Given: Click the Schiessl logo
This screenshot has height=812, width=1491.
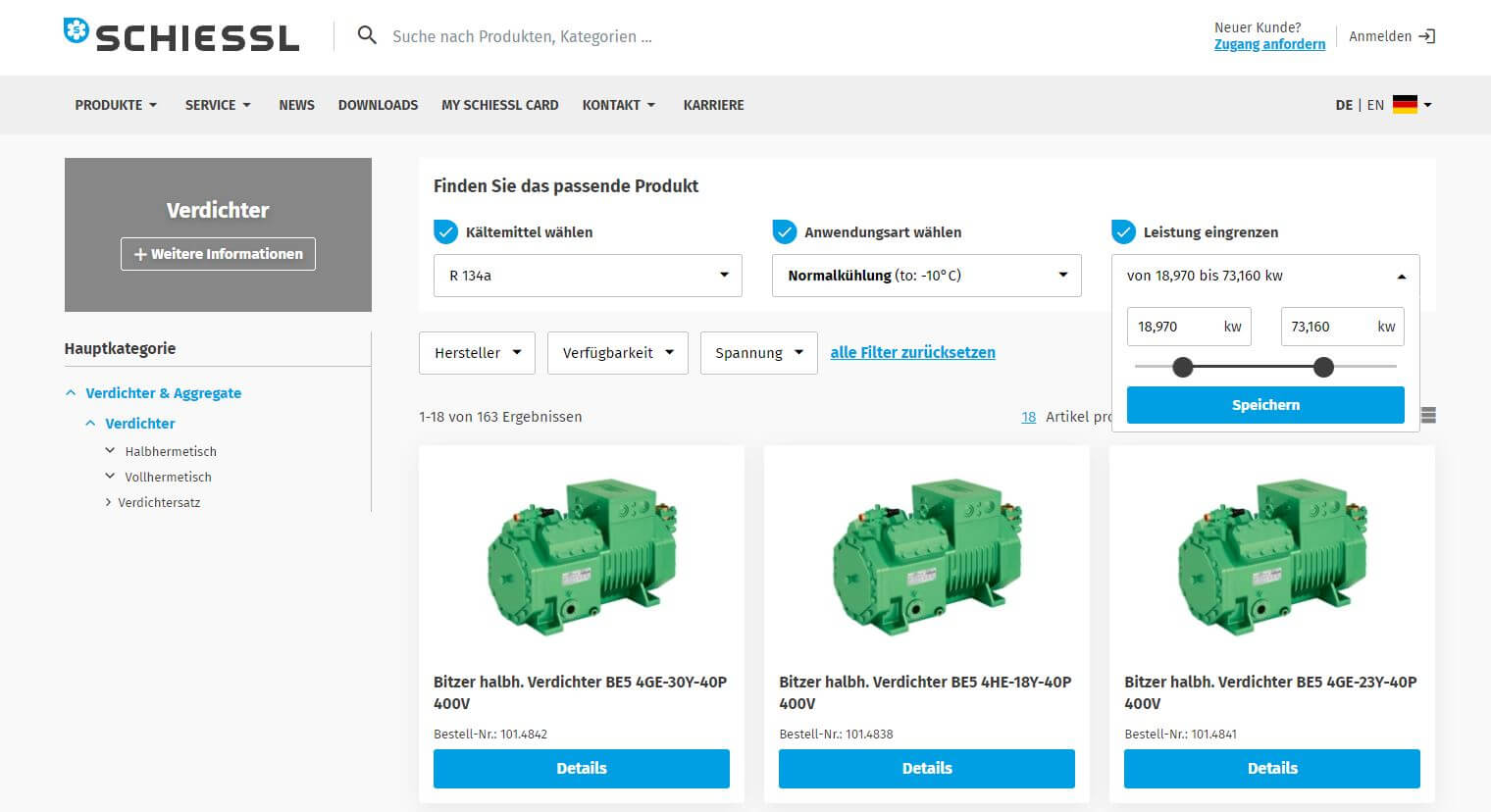Looking at the screenshot, I should 181,36.
